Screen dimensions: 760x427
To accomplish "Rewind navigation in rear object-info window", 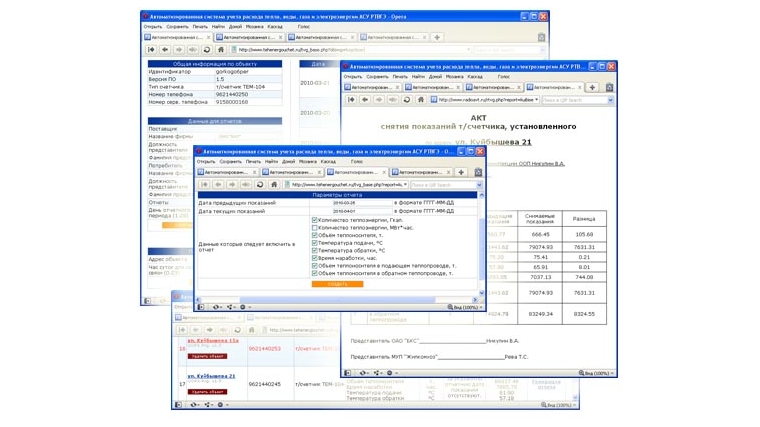I will pyautogui.click(x=151, y=49).
